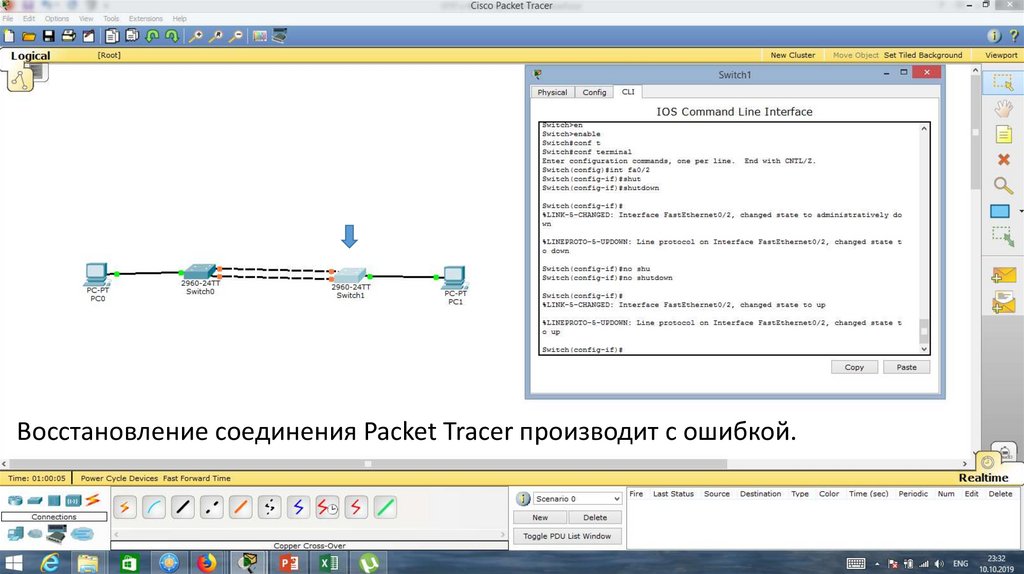Click Power Cycle Devices
Viewport: 1024px width, 574px height.
coord(120,478)
